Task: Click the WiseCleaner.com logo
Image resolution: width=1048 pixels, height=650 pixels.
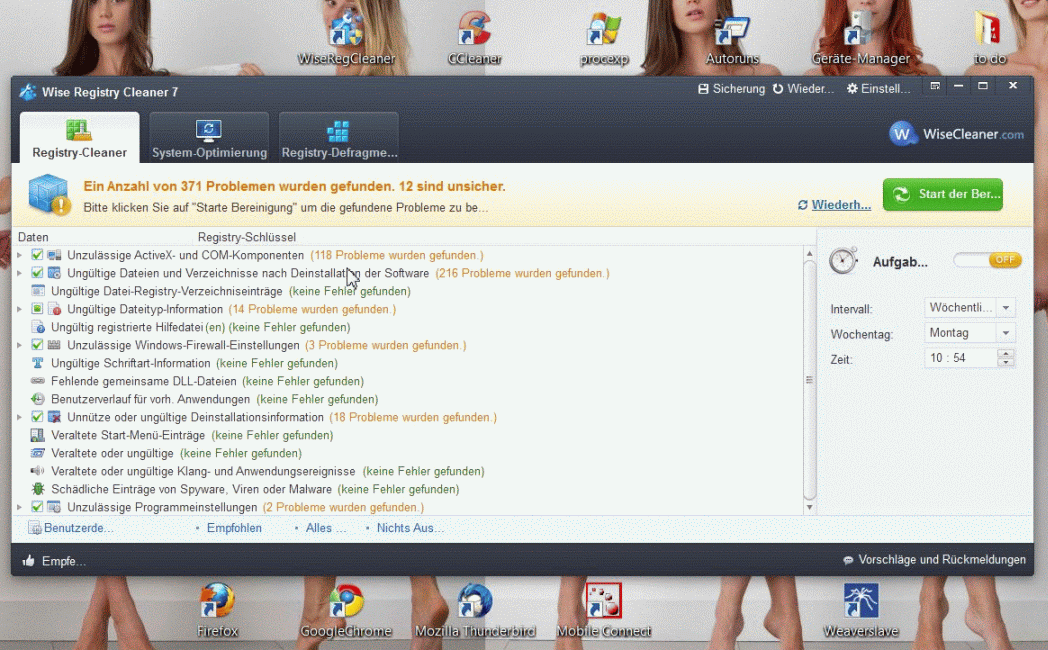Action: 956,134
